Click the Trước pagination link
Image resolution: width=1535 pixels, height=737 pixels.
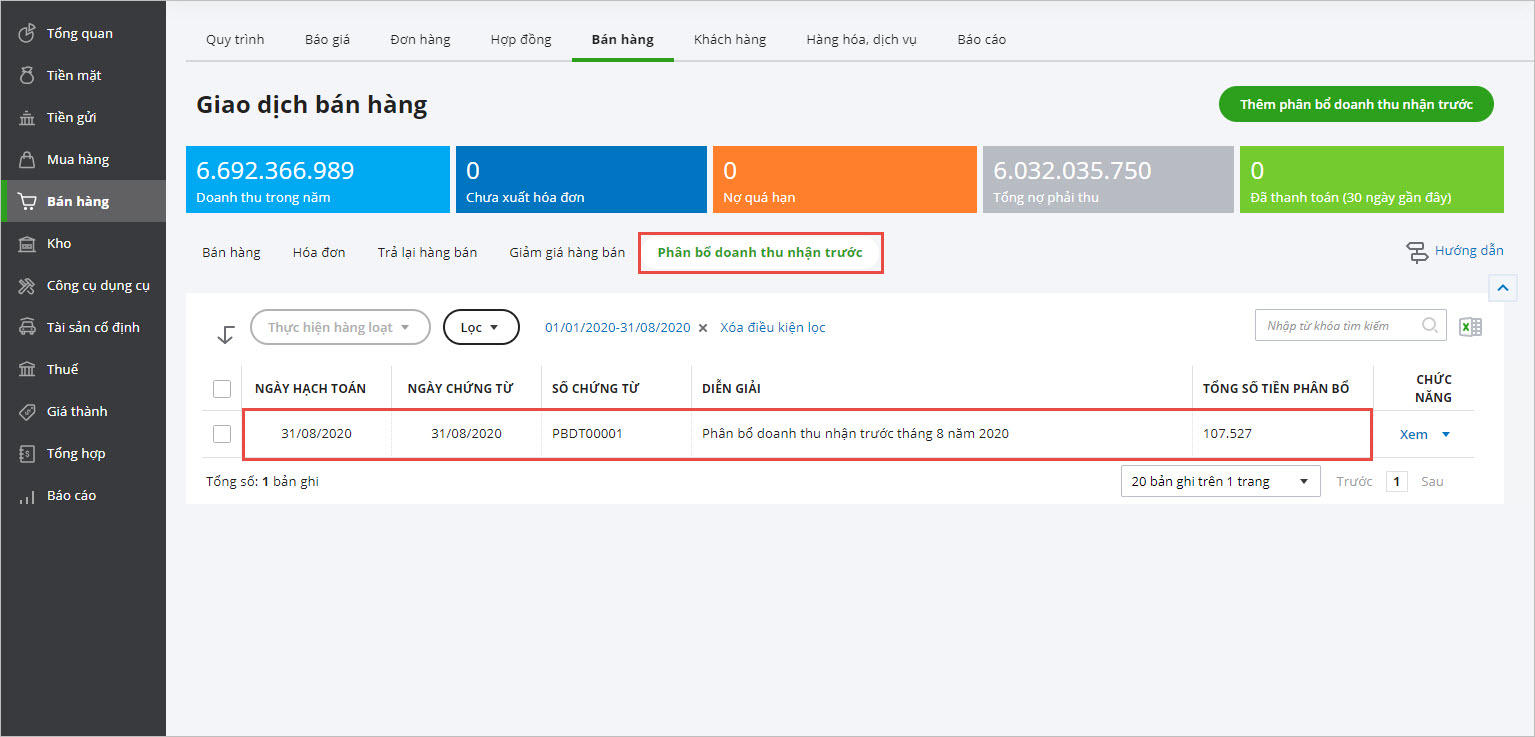tap(1354, 482)
